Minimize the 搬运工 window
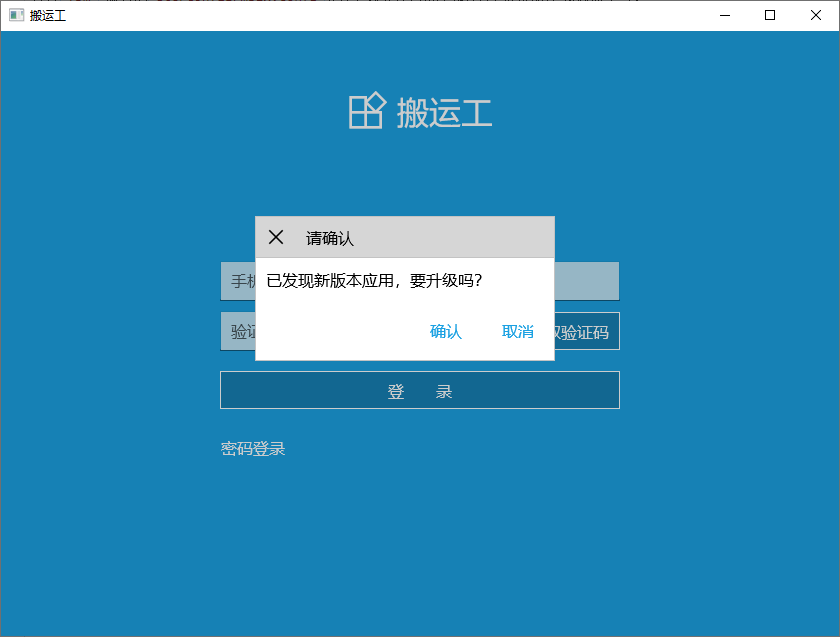The width and height of the screenshot is (840, 637). (x=725, y=15)
